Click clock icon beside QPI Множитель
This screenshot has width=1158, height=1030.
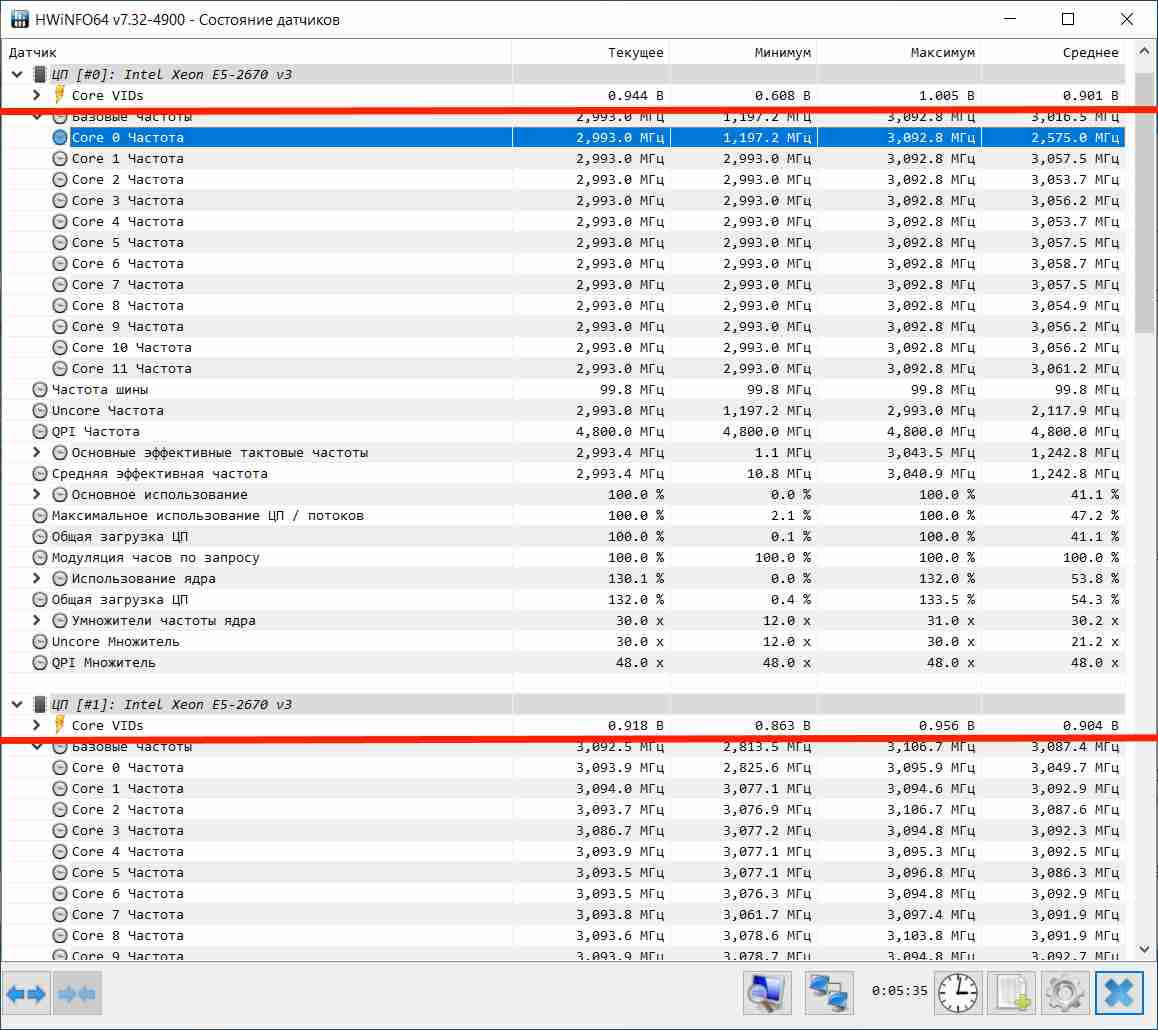coord(40,662)
